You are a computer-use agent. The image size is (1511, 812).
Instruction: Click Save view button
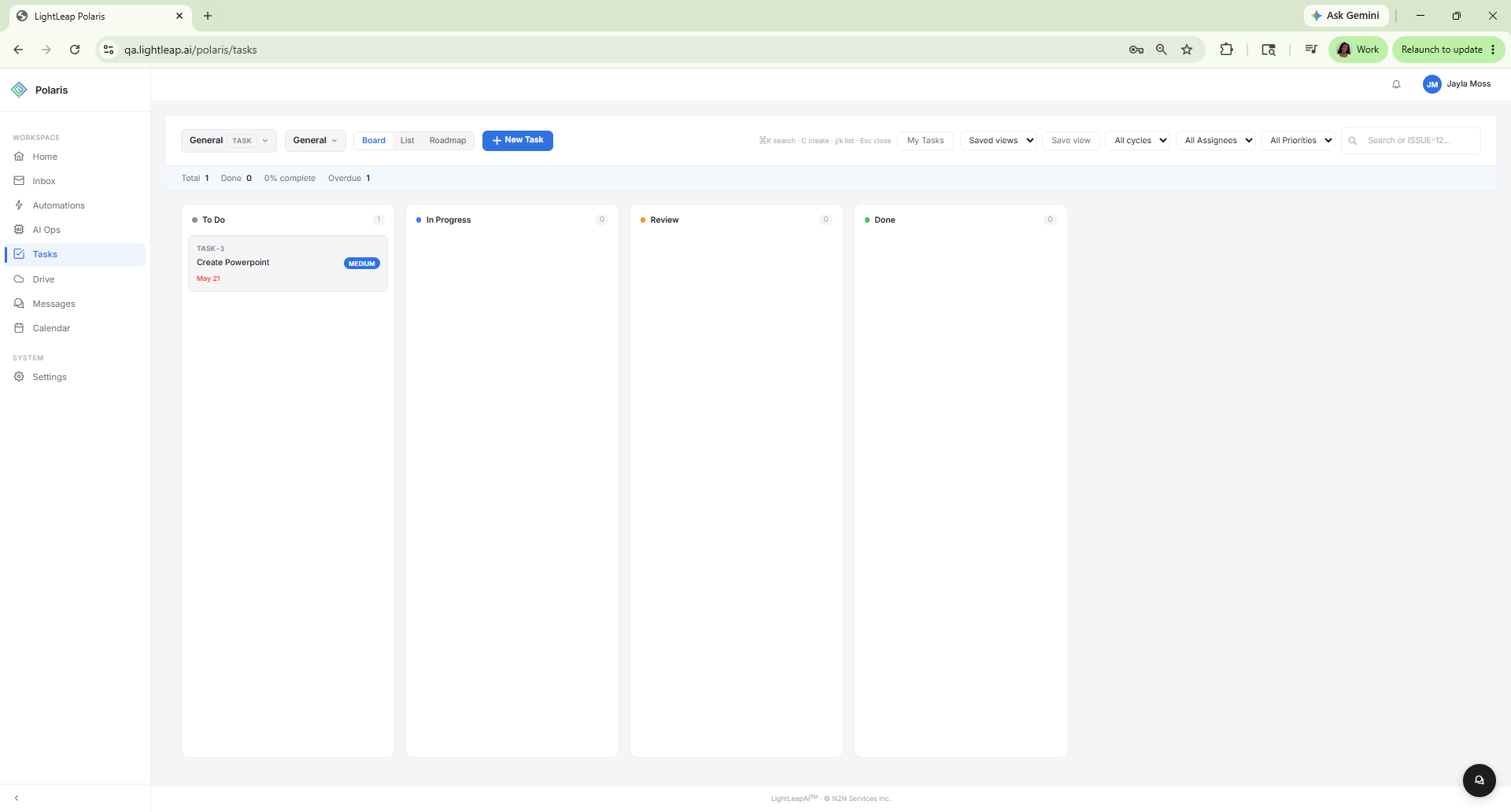point(1071,141)
